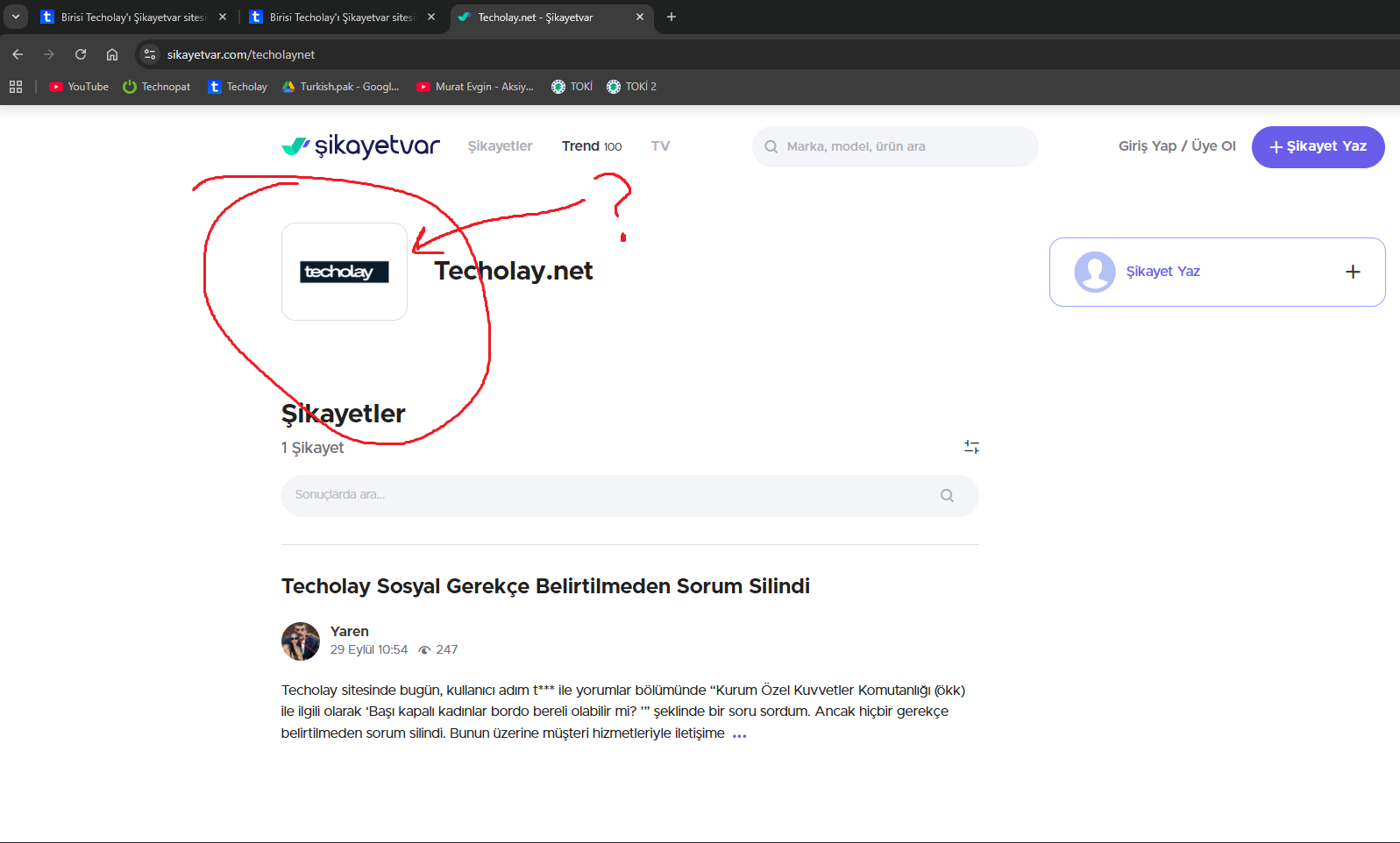Click Giriş Yap / Üye Ol link
This screenshot has height=843, width=1400.
coord(1176,146)
